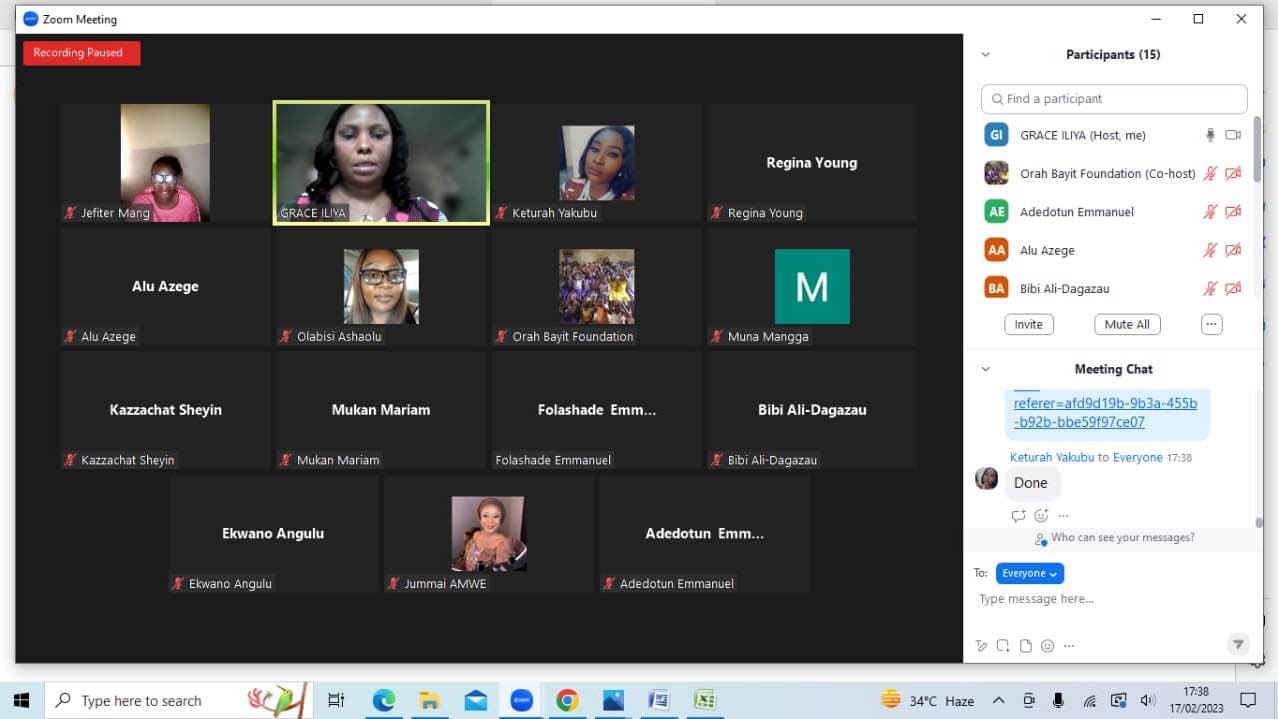Toggle GRACE ILIYA's camera in participants

[1233, 135]
